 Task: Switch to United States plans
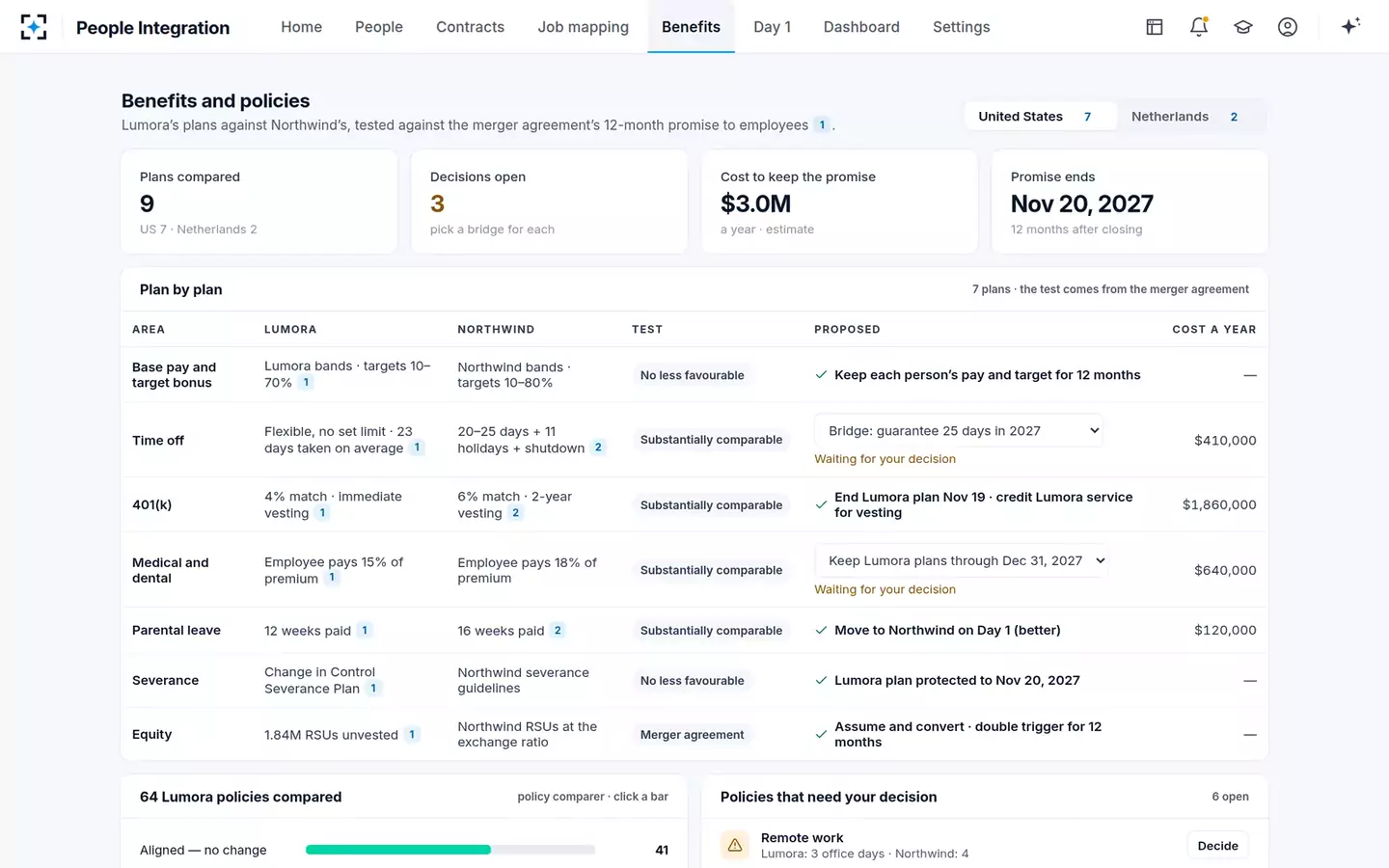pyautogui.click(x=1040, y=117)
